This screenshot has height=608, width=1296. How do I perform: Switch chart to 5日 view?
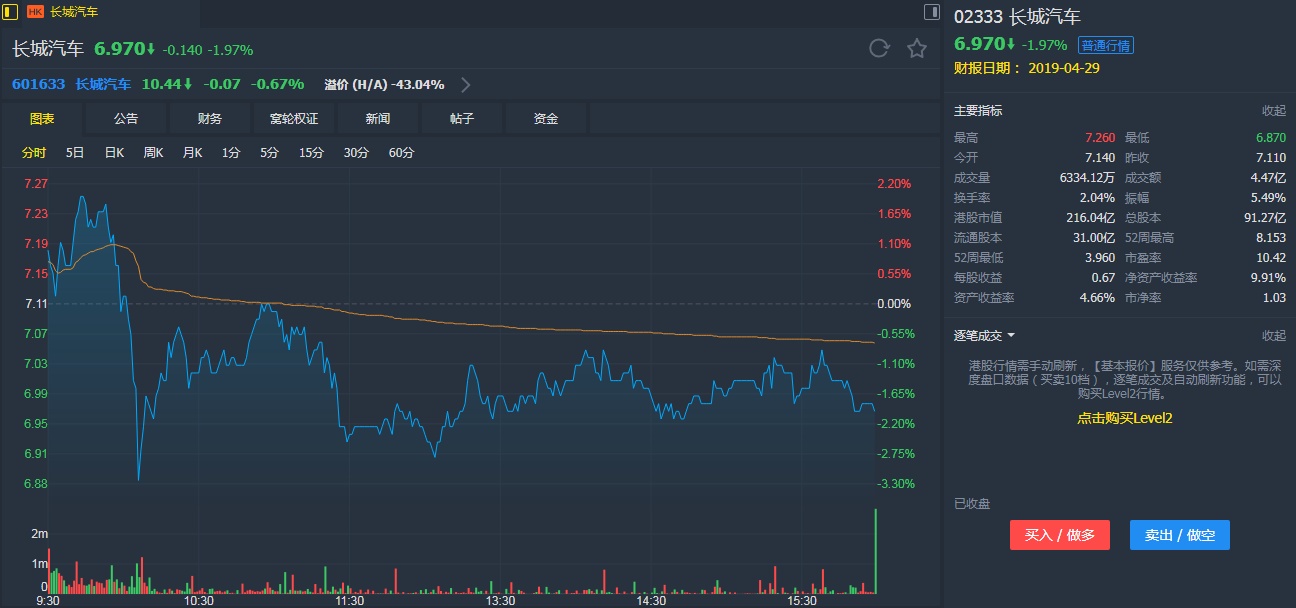pos(75,153)
